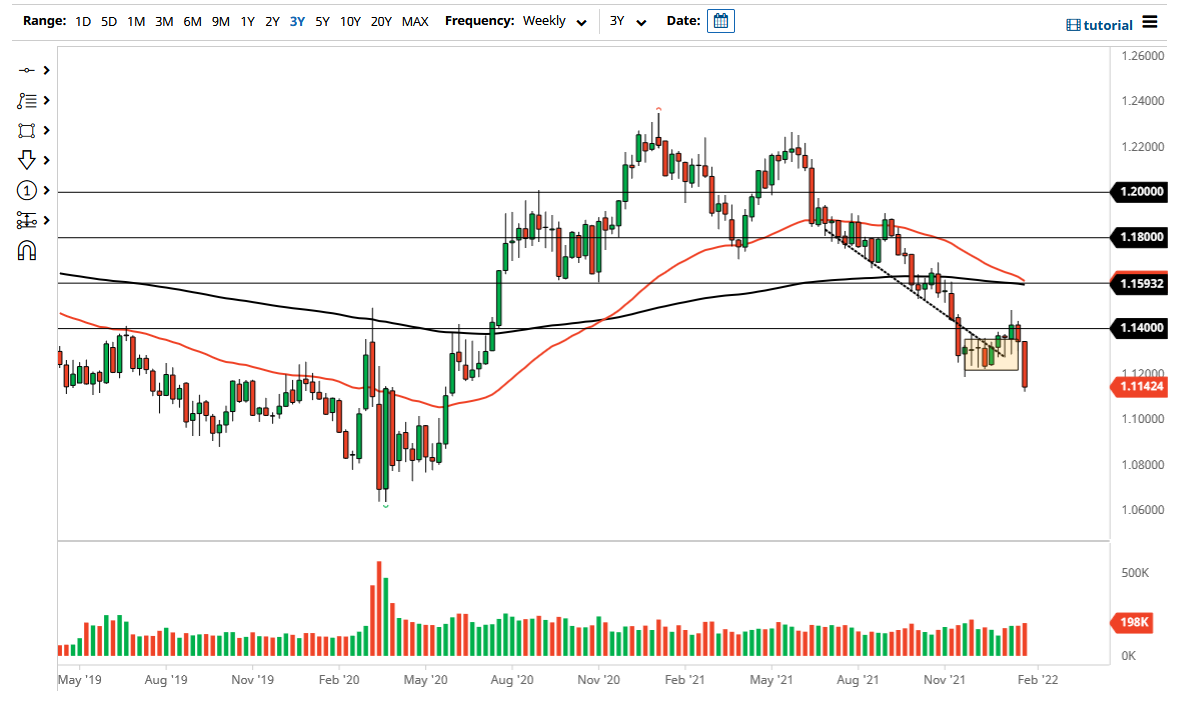
Task: Select the rectangle drawing tool
Action: coord(24,130)
